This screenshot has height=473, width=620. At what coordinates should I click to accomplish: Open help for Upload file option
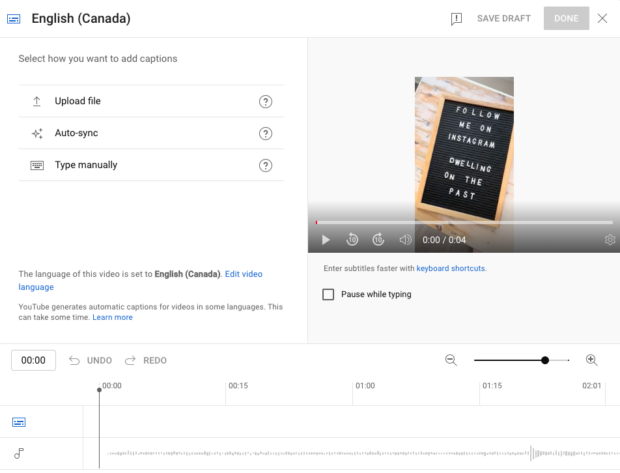tap(265, 101)
